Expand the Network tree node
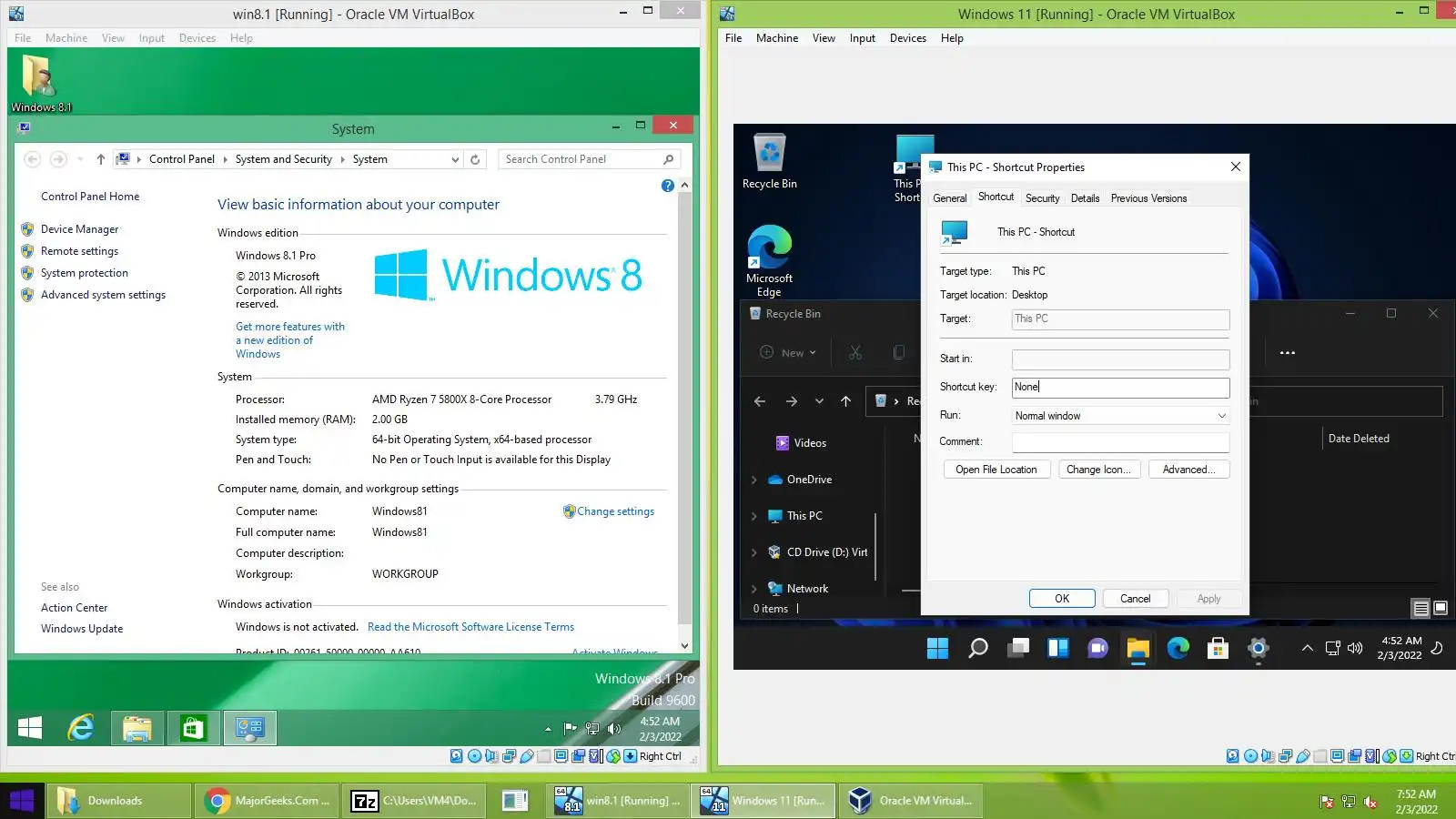Viewport: 1456px width, 819px height. click(754, 589)
